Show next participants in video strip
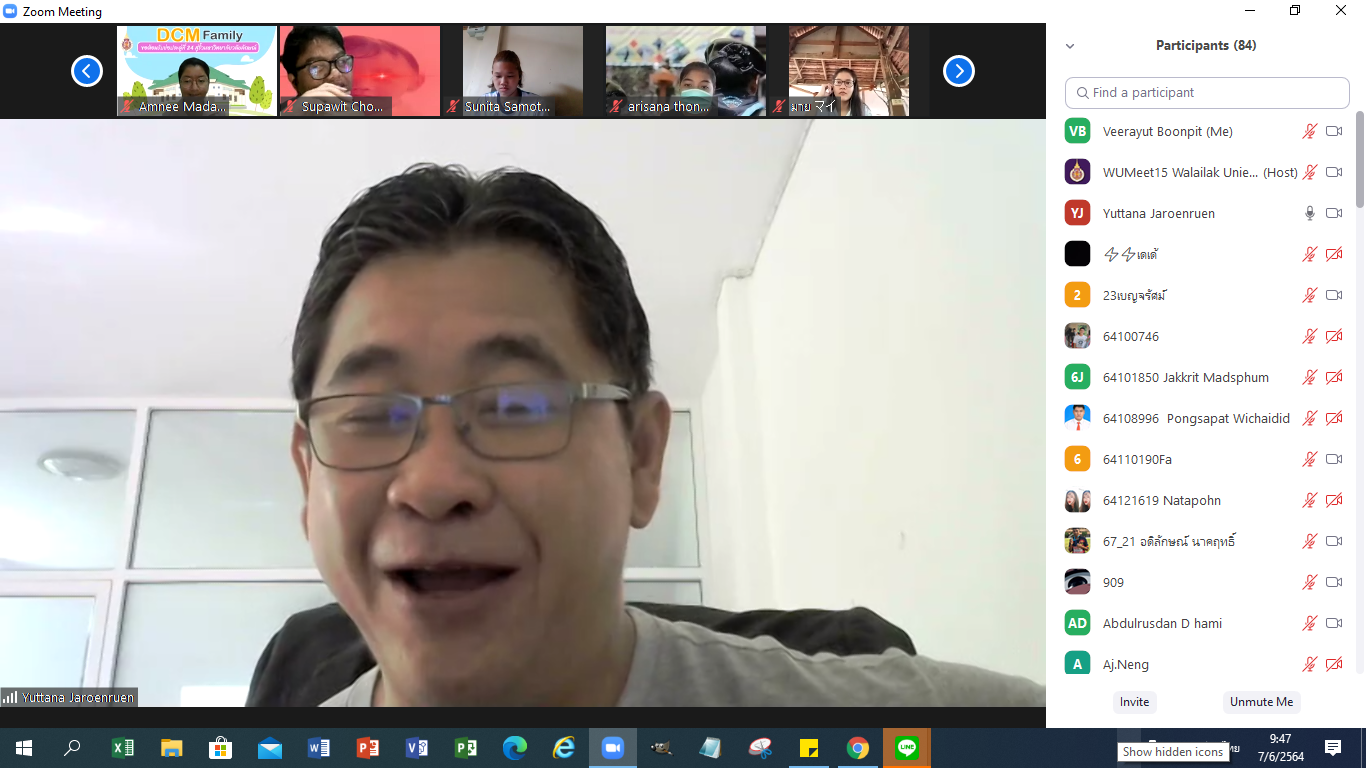 tap(959, 71)
